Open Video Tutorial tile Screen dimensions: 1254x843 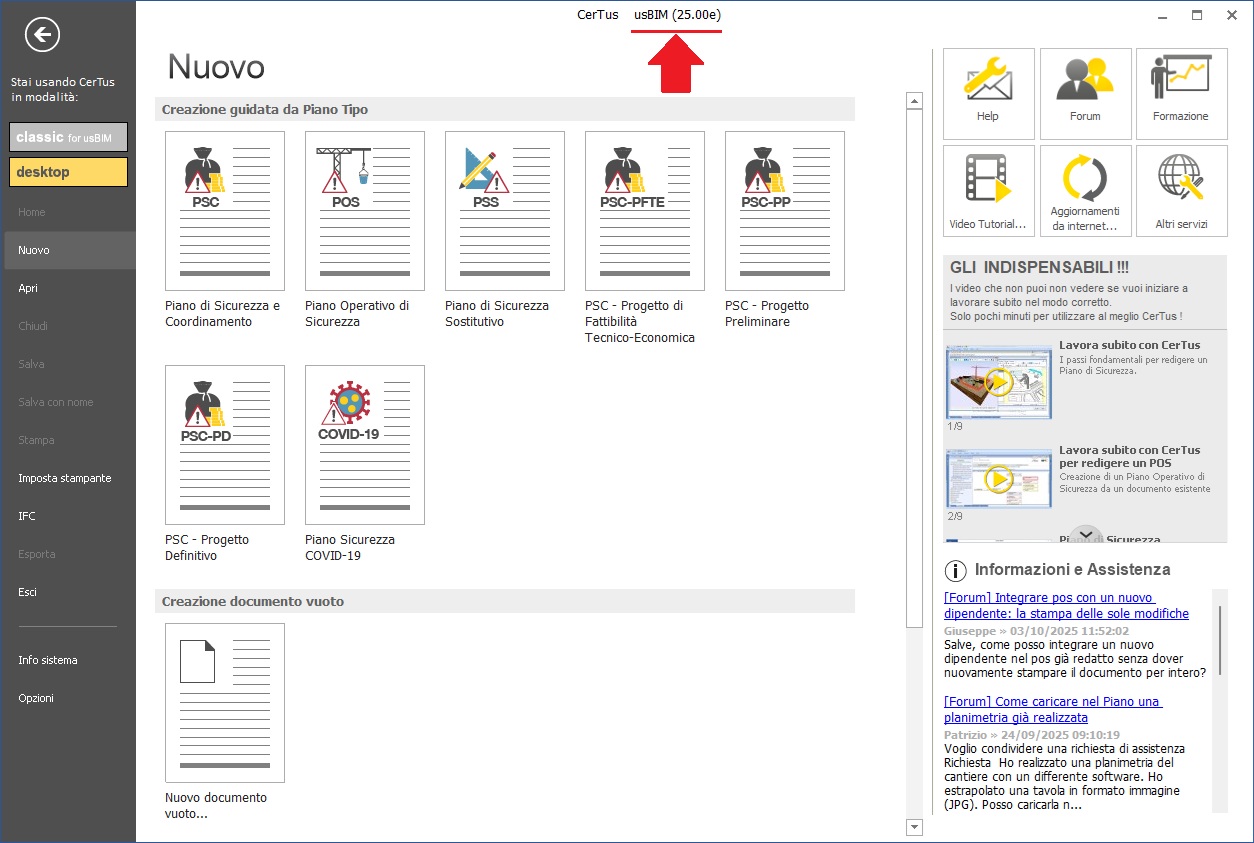point(988,190)
